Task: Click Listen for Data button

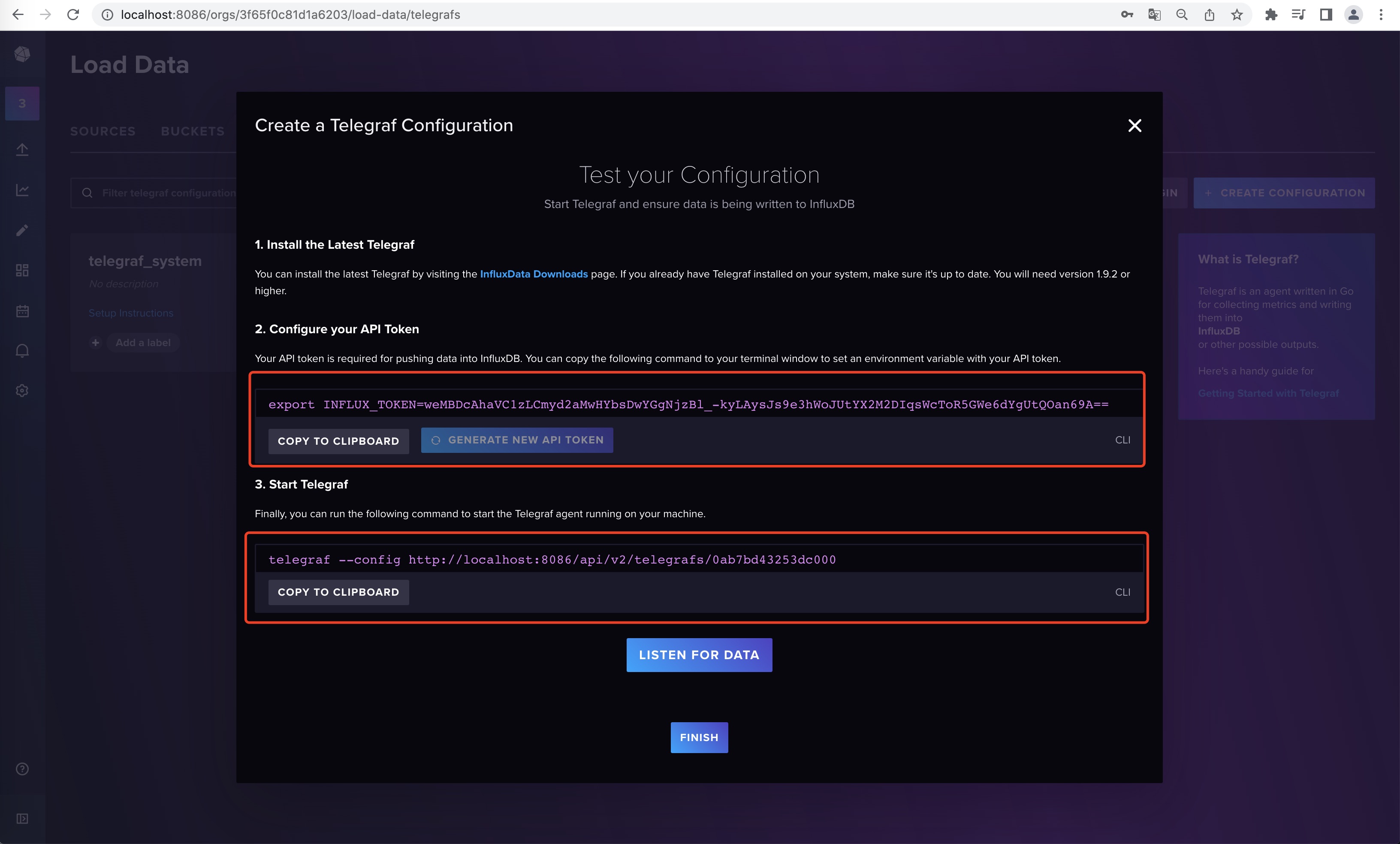Action: coord(699,655)
